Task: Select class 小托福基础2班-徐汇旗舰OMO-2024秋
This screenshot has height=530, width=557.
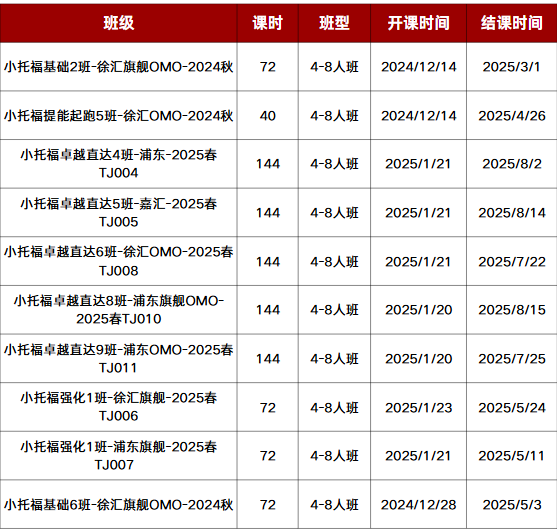Action: click(119, 67)
